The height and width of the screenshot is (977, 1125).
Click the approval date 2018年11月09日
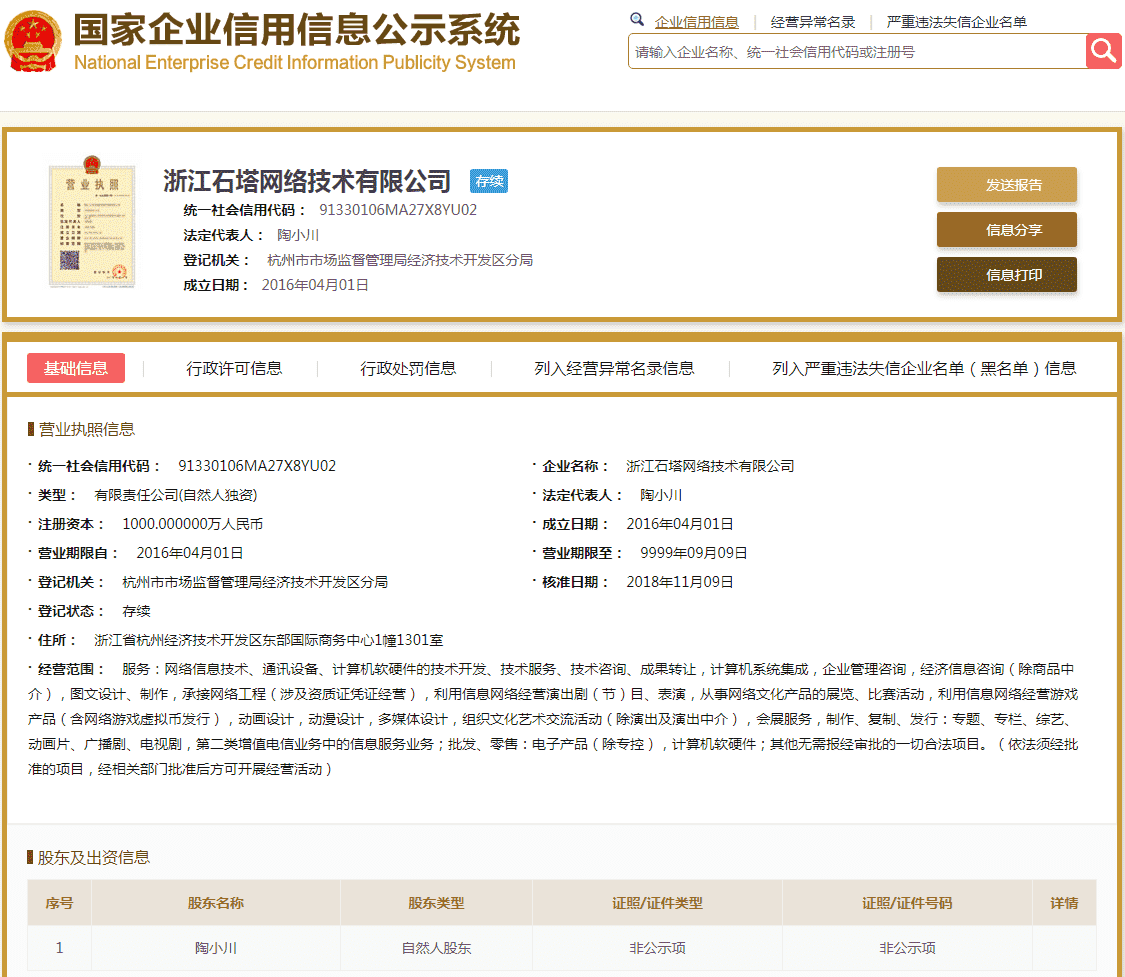tap(679, 582)
